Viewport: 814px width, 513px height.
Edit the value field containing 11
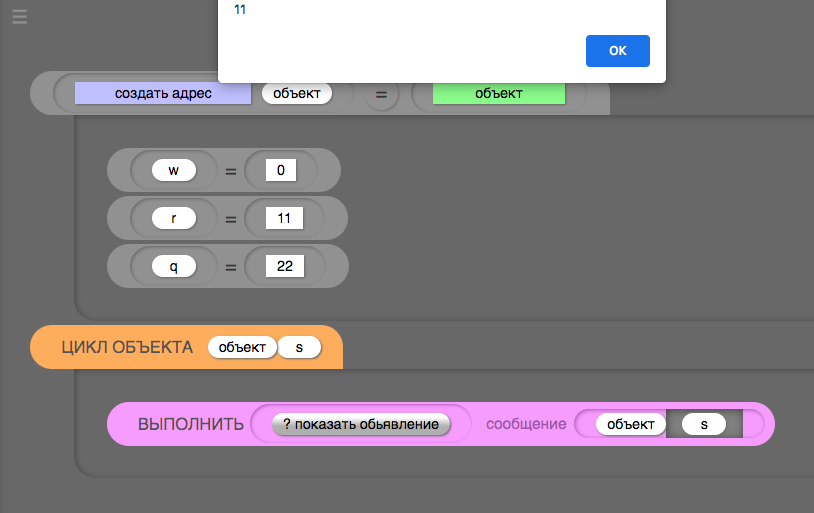284,218
